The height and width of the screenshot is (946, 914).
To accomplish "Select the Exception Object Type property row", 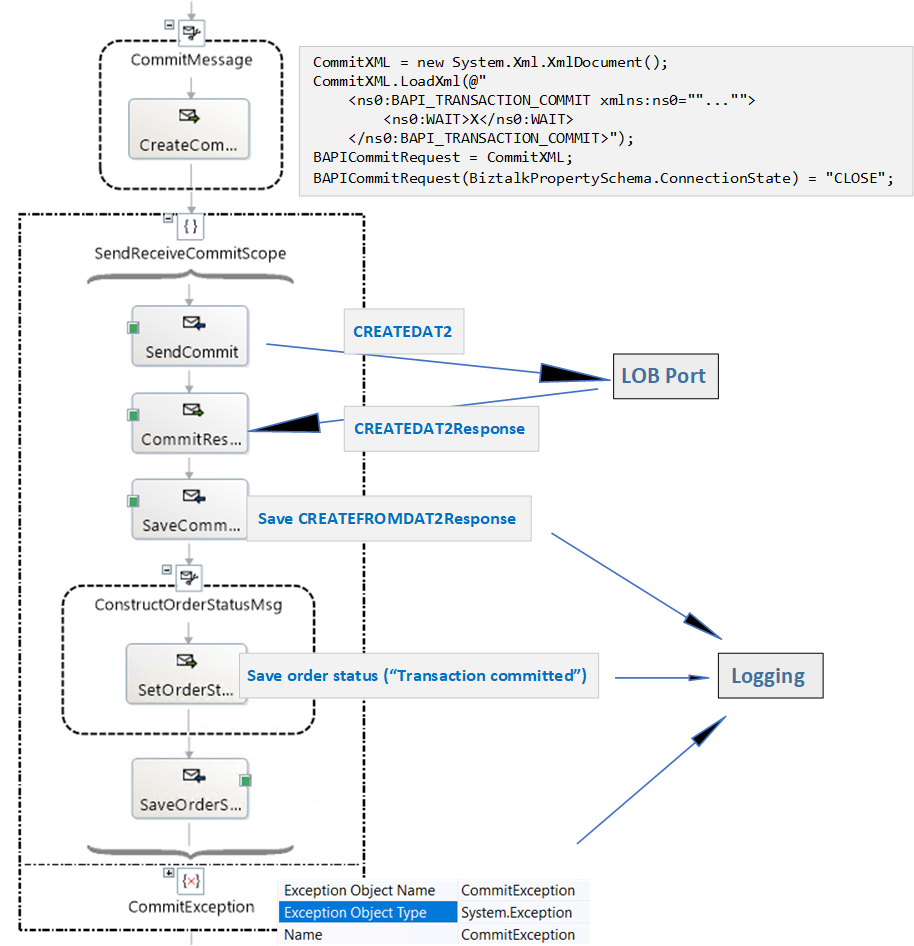I will (434, 912).
